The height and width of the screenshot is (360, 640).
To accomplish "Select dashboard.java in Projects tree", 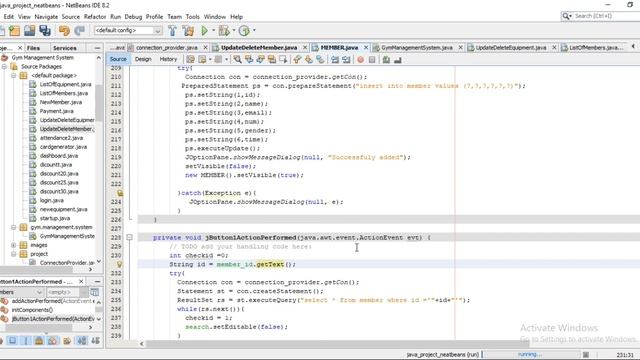I will pos(59,156).
